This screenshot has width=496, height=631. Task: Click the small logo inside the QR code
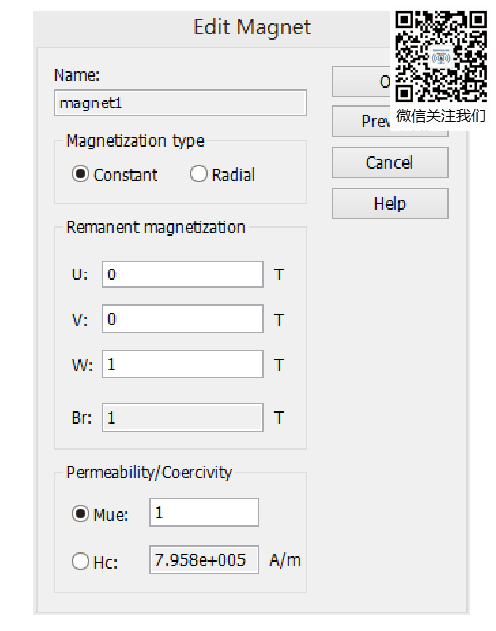pyautogui.click(x=441, y=57)
